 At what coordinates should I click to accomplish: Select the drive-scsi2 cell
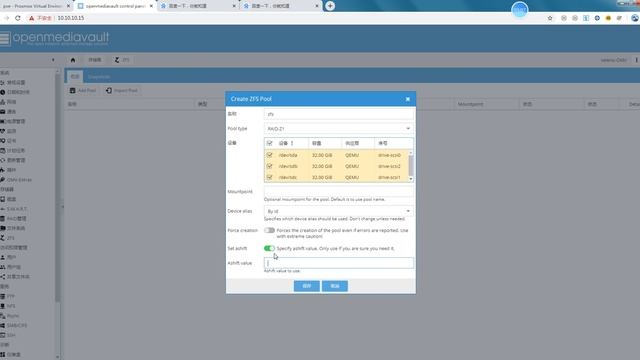(389, 166)
